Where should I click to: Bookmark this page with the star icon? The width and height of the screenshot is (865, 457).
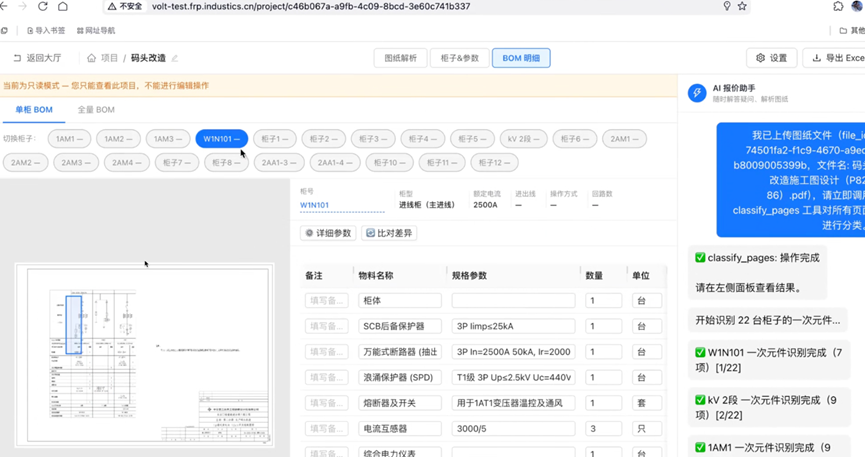(742, 6)
